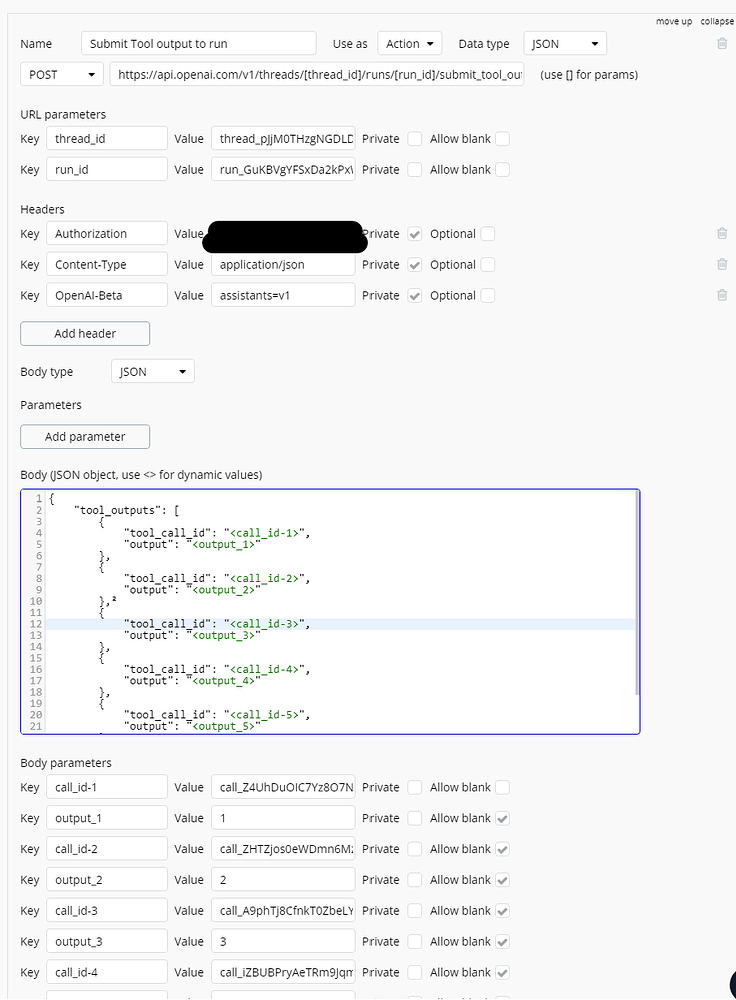The width and height of the screenshot is (736, 1000).
Task: Click the <output_1> placeholder in body JSON
Action: click(223, 544)
